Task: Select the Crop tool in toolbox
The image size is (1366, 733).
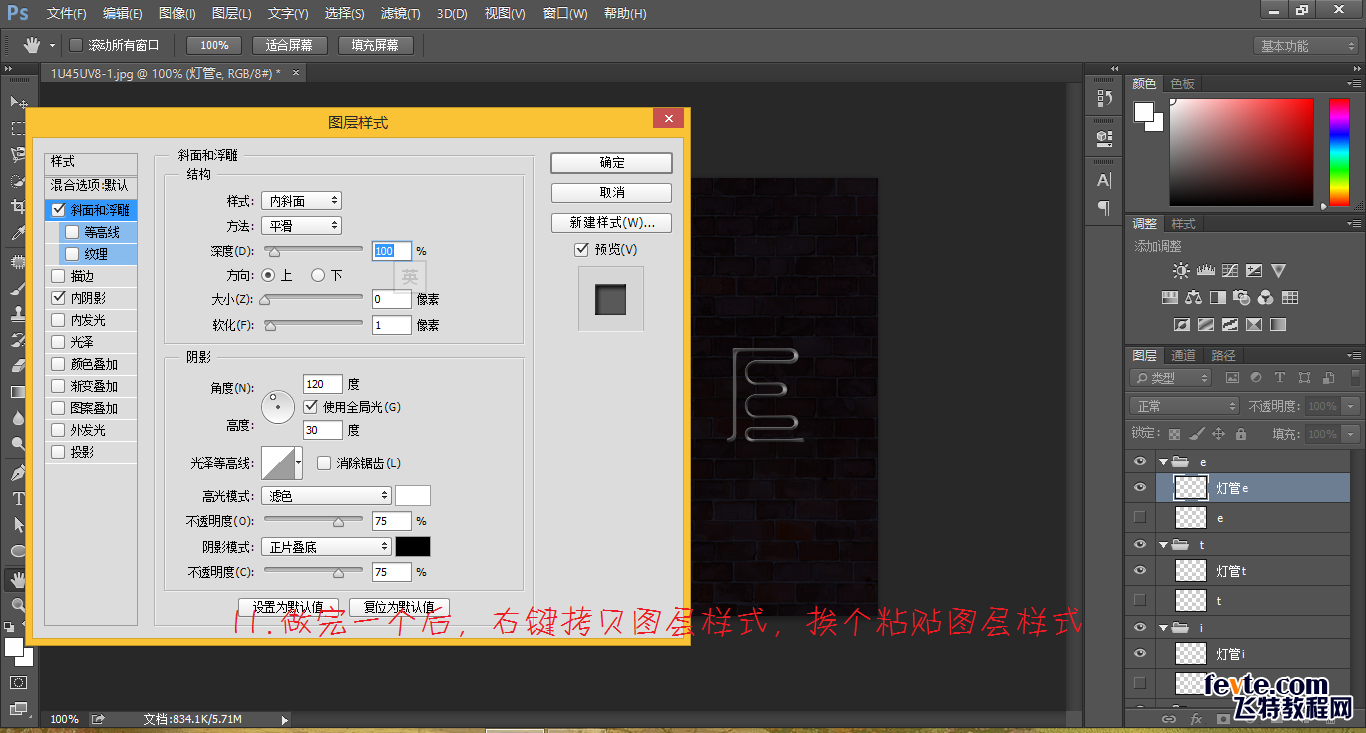Action: point(18,207)
